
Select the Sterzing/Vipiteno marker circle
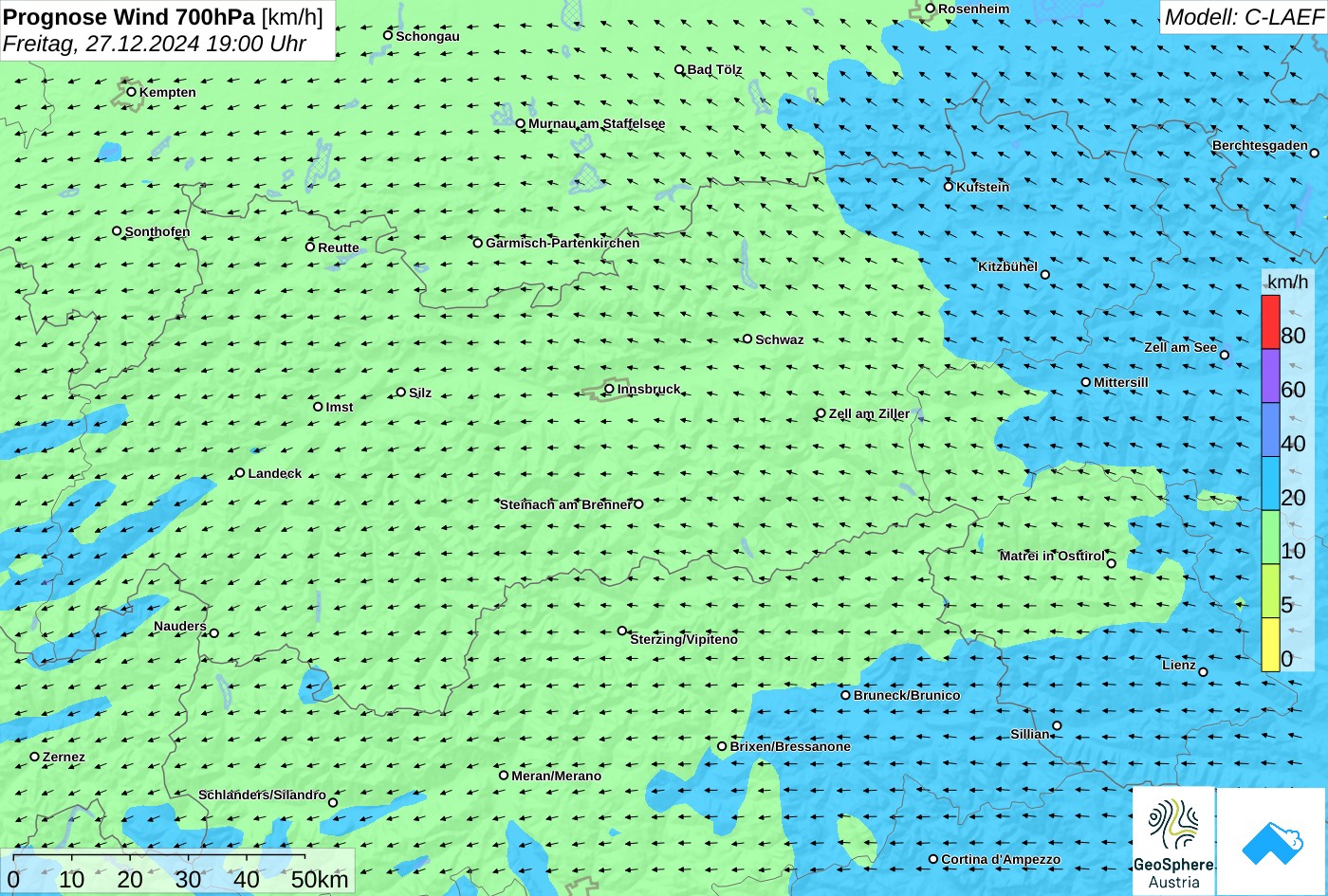click(622, 631)
